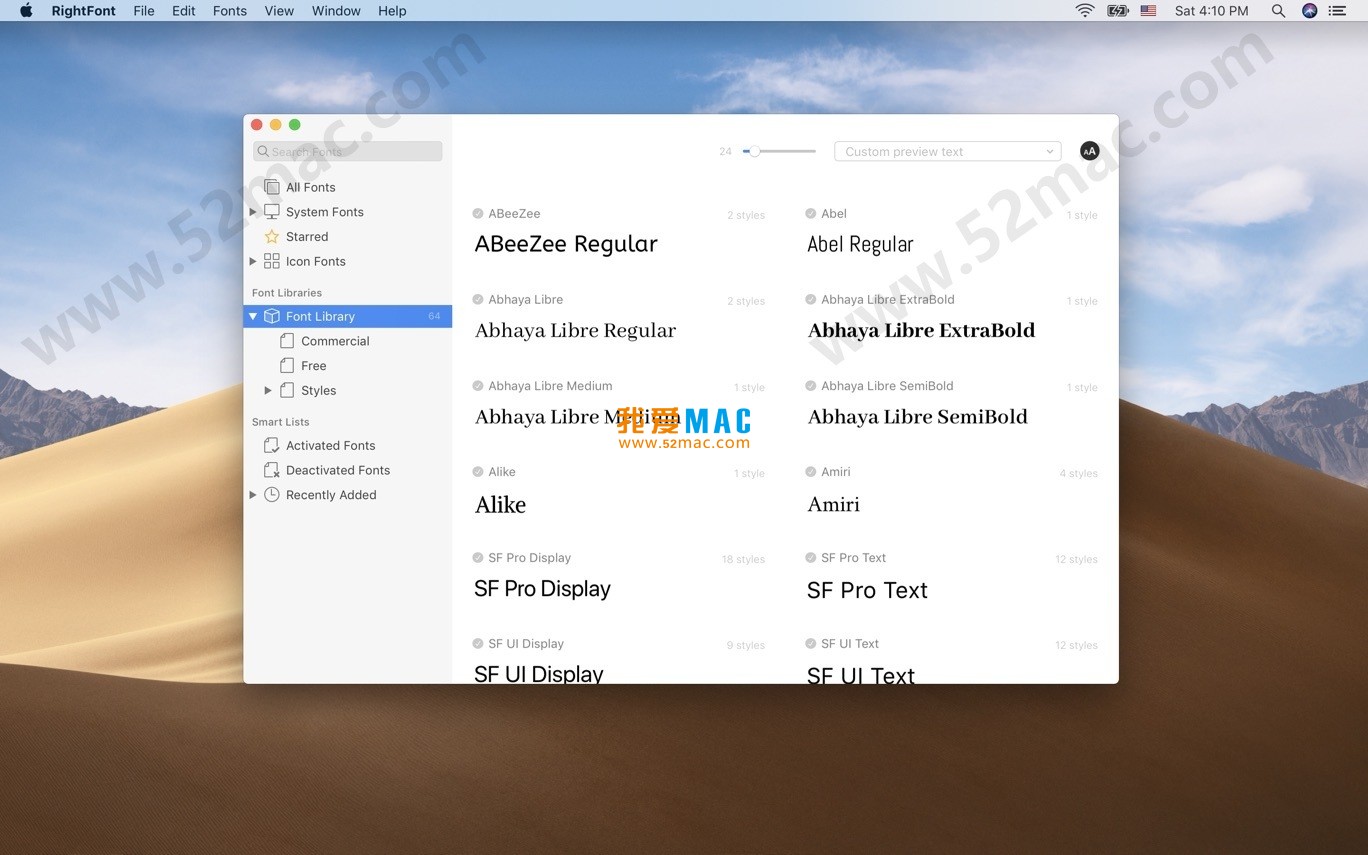Open the Help menu

[x=392, y=11]
